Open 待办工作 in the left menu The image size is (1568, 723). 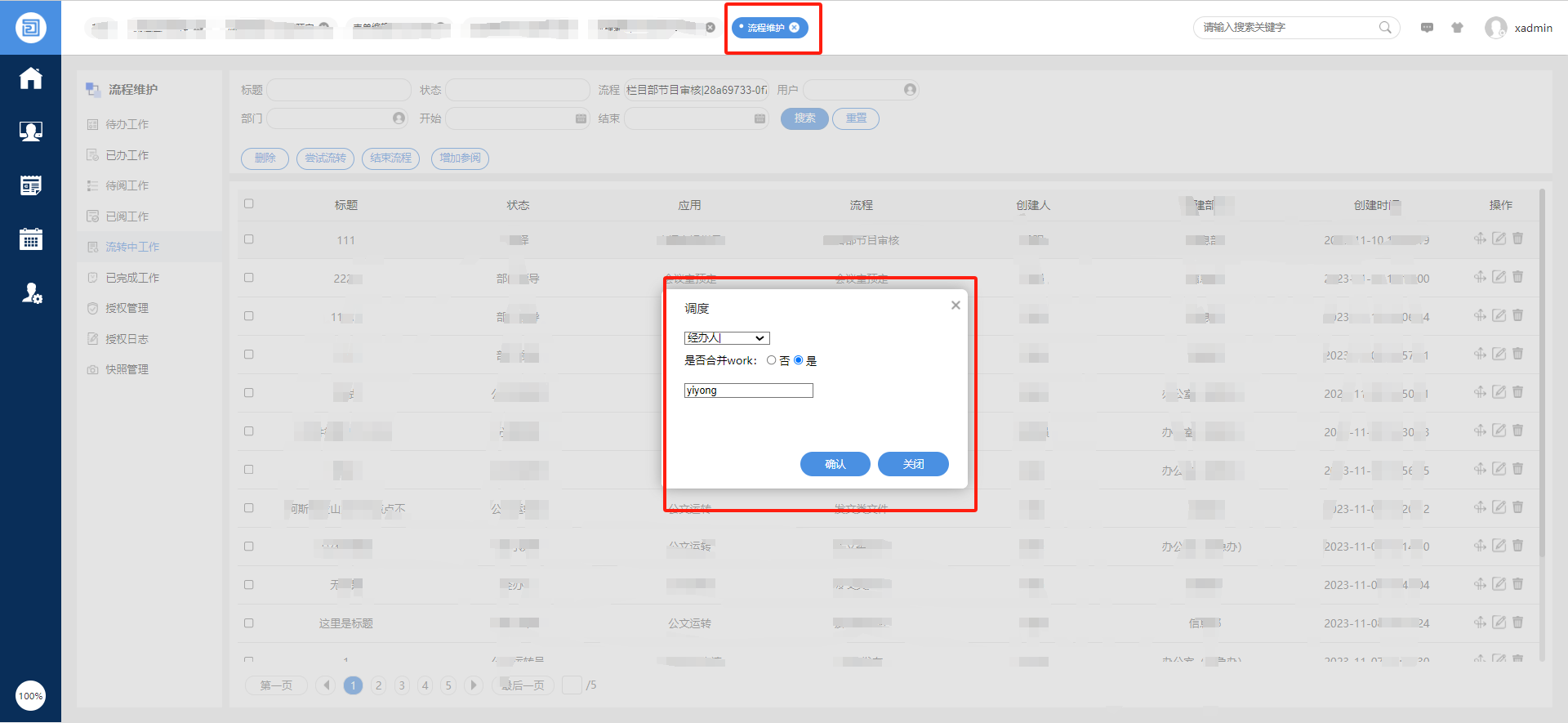click(x=127, y=124)
